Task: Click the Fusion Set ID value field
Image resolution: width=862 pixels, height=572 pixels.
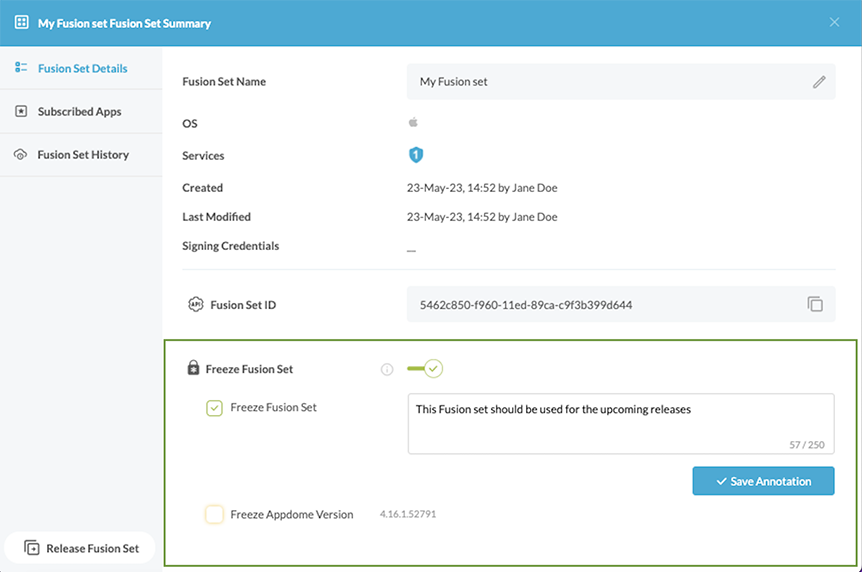Action: [x=600, y=305]
